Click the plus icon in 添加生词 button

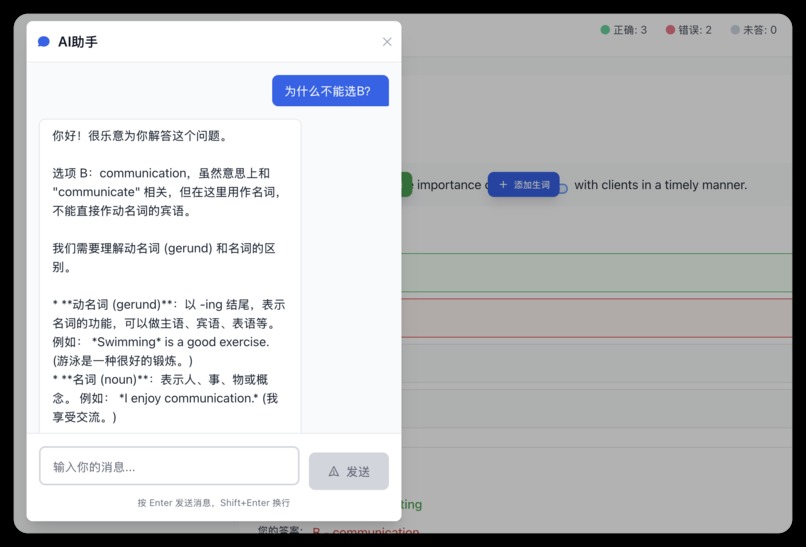(x=503, y=185)
